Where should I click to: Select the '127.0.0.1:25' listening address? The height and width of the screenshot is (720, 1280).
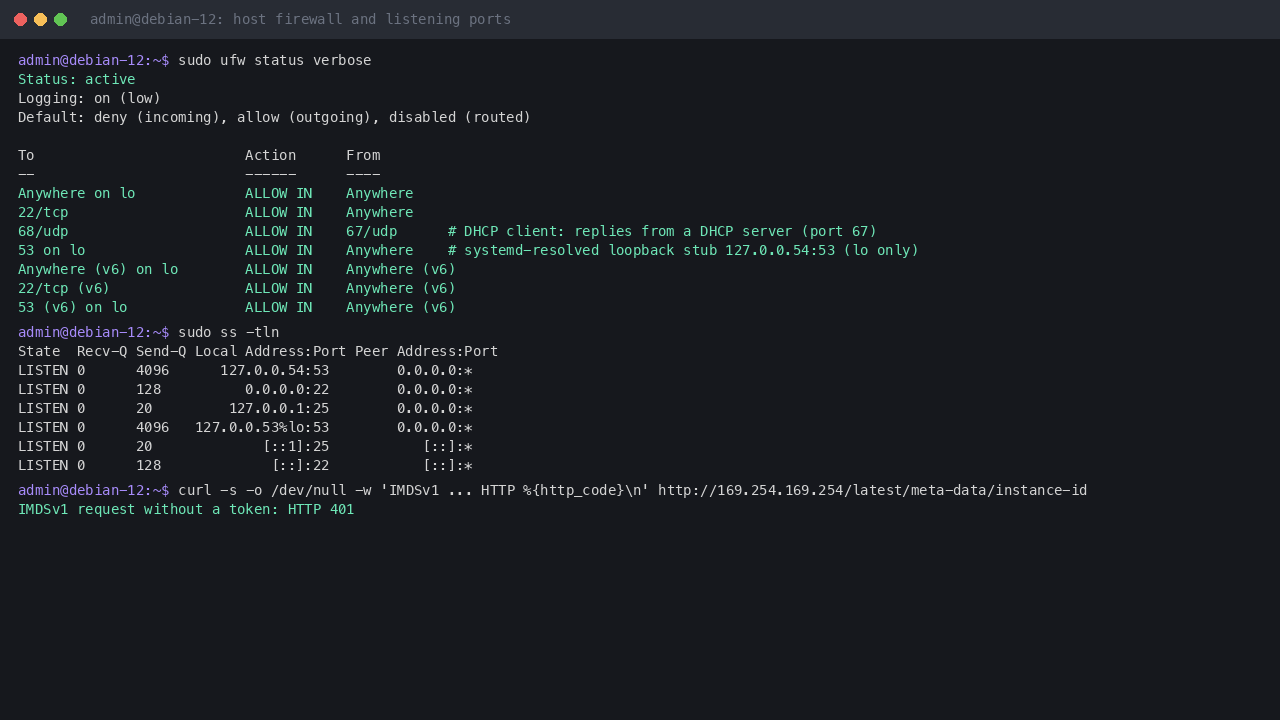pyautogui.click(x=279, y=408)
